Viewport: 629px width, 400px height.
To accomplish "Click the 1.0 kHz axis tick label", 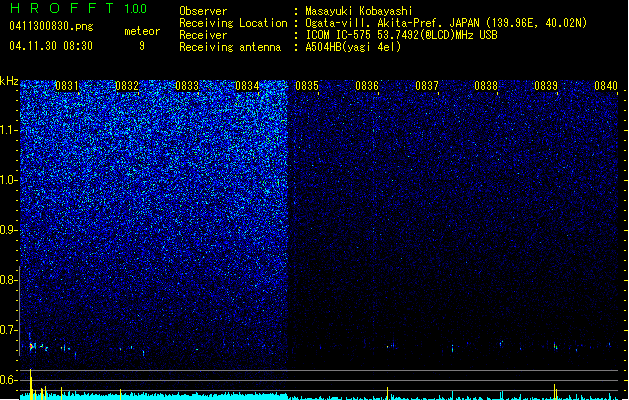I will point(9,180).
